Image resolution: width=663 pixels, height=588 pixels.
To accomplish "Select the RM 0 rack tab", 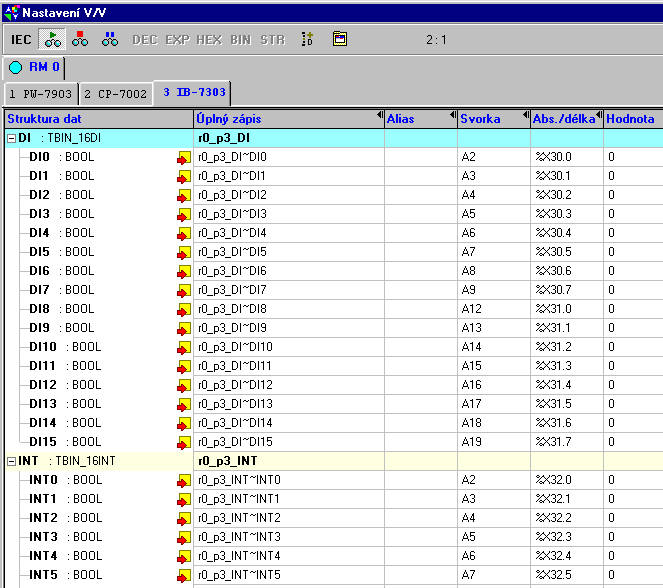I will 34,67.
